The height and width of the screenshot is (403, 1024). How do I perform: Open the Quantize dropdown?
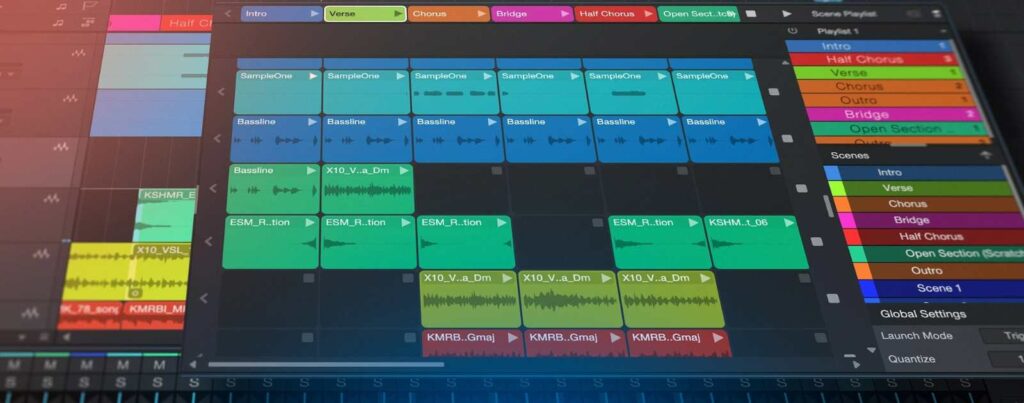click(x=1005, y=359)
